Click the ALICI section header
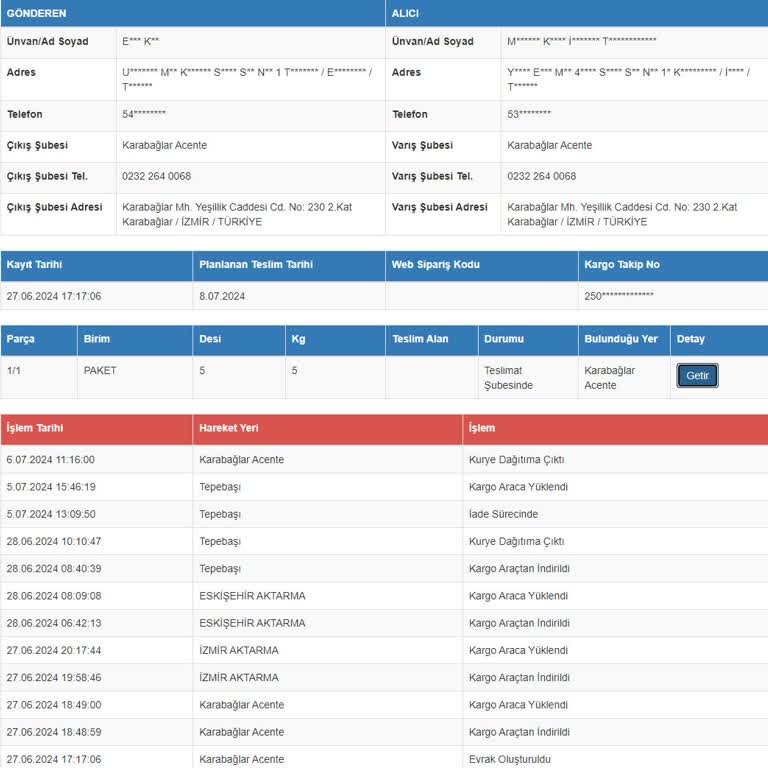Image resolution: width=768 pixels, height=768 pixels. point(406,12)
